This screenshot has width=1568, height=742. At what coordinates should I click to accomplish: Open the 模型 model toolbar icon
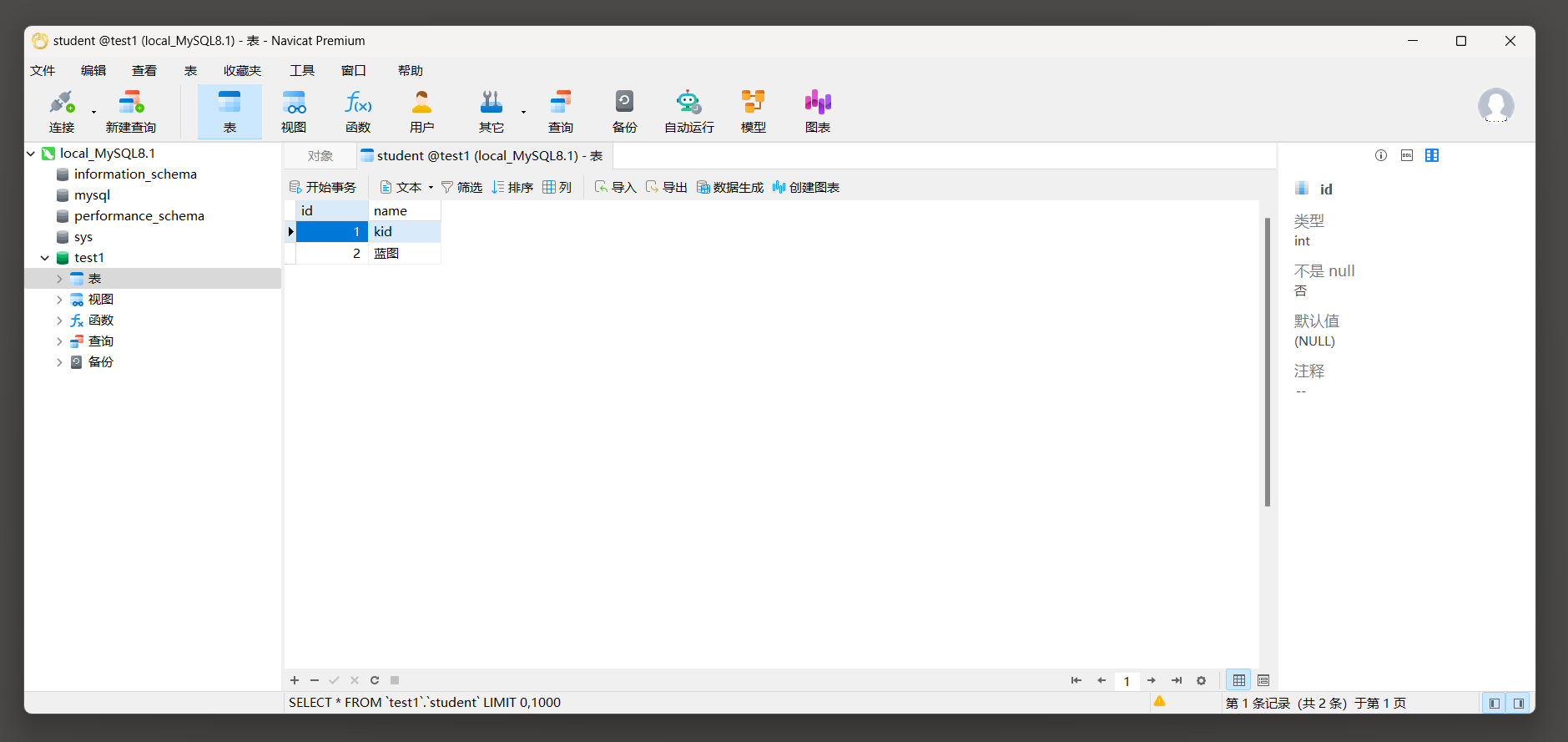[x=754, y=112]
